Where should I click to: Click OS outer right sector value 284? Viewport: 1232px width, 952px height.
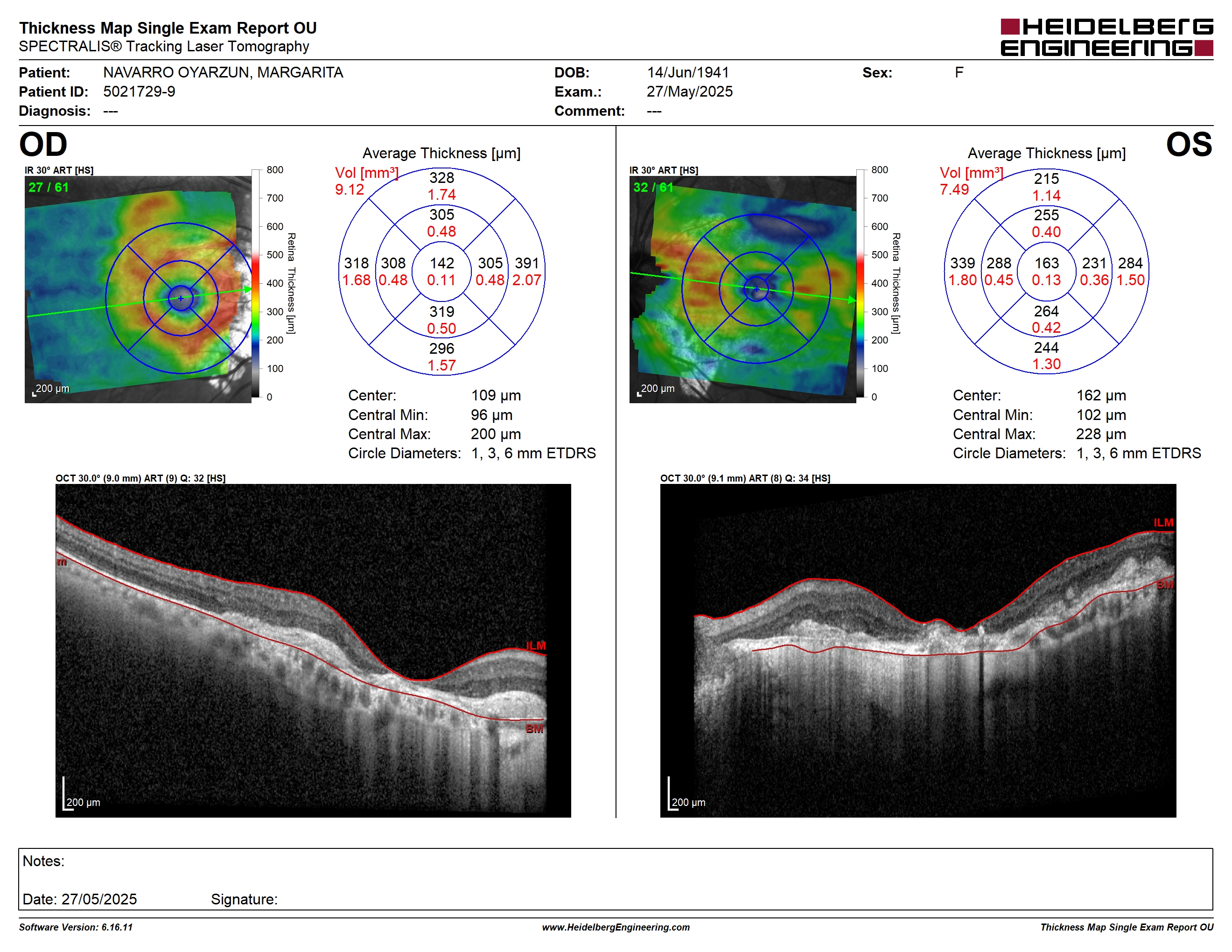pos(1130,263)
